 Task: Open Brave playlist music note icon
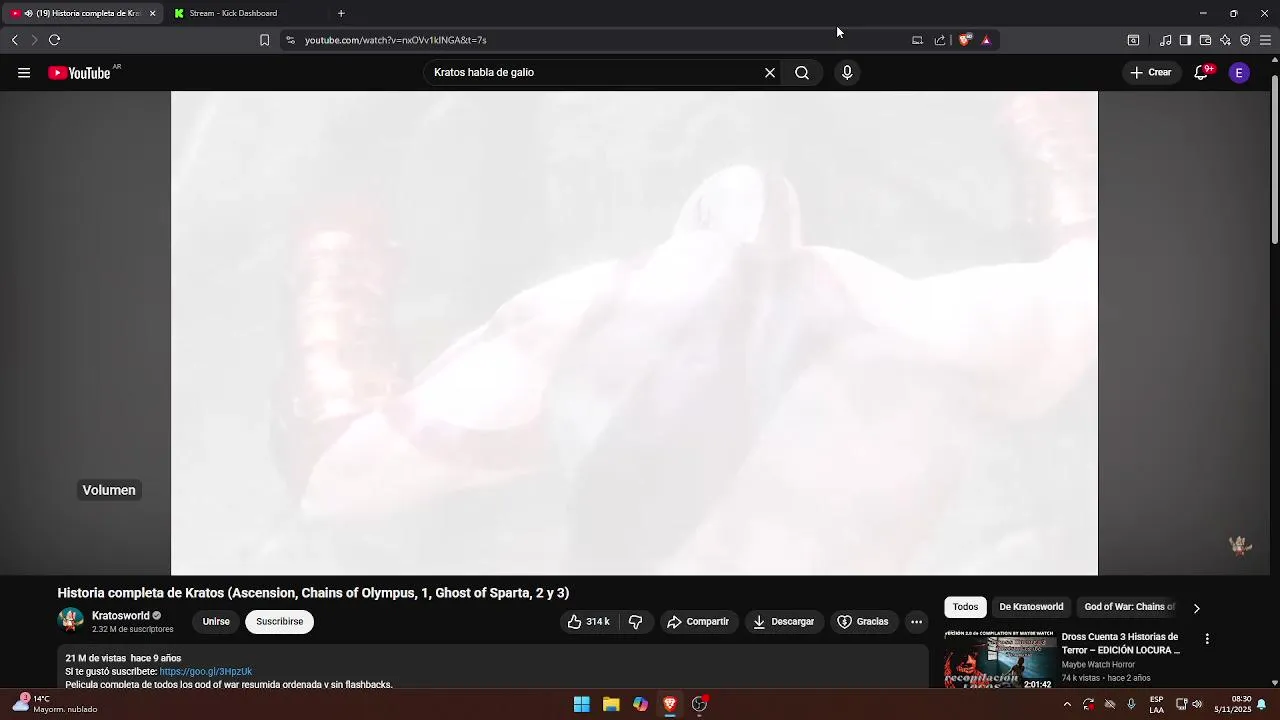pyautogui.click(x=1166, y=40)
